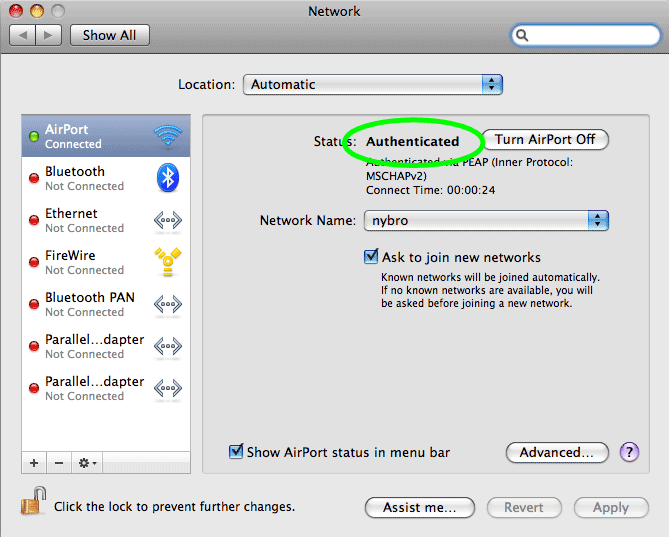Screen dimensions: 669x537
Task: Open the Location dropdown
Action: pyautogui.click(x=373, y=84)
